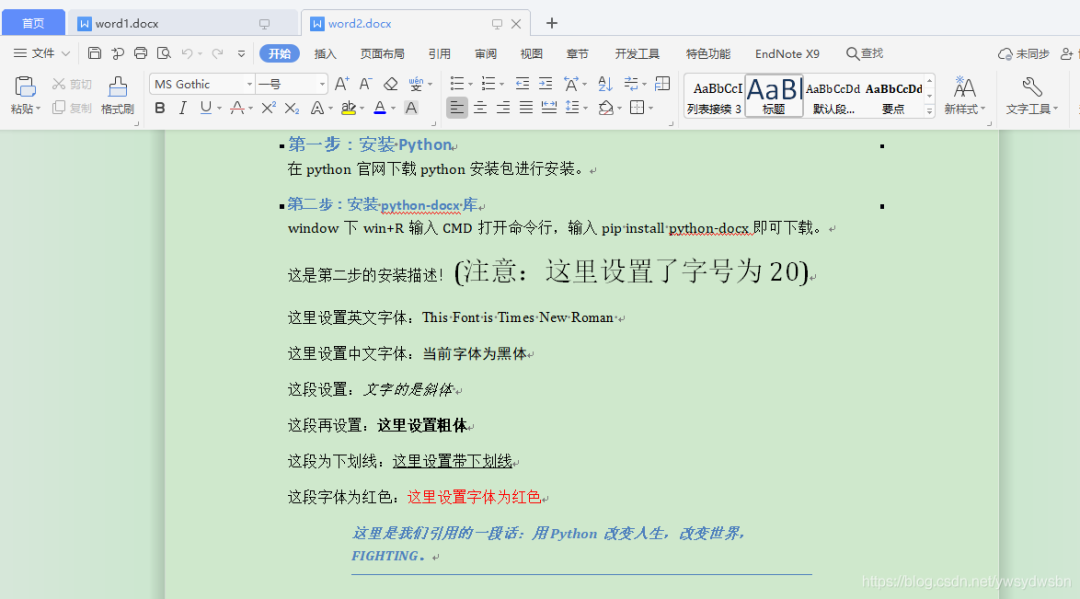Select the clear formatting eraser icon
The width and height of the screenshot is (1080, 599).
tap(391, 85)
